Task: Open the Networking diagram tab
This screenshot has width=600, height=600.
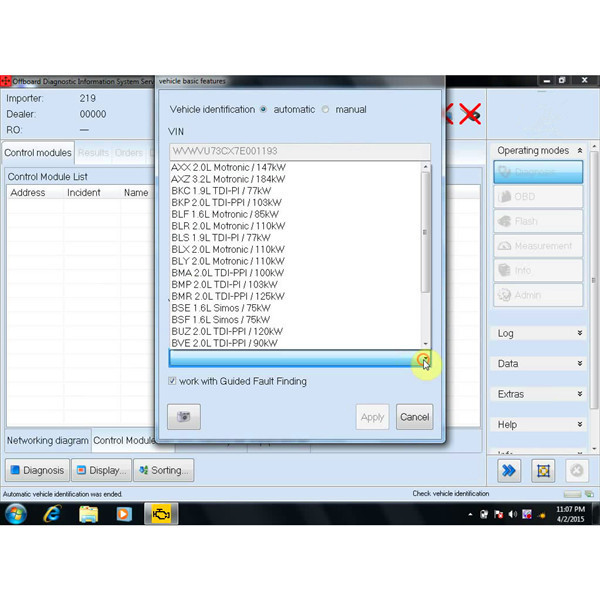Action: coord(47,440)
